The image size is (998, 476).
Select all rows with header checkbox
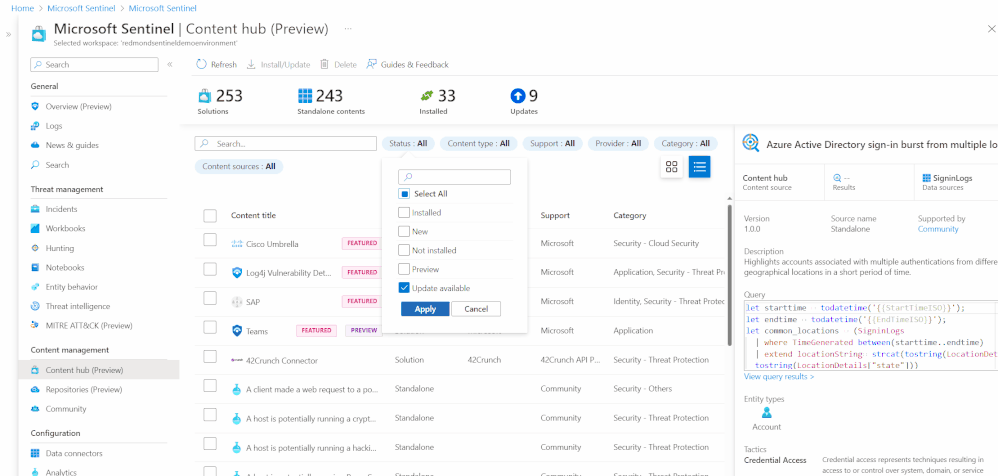coord(210,216)
